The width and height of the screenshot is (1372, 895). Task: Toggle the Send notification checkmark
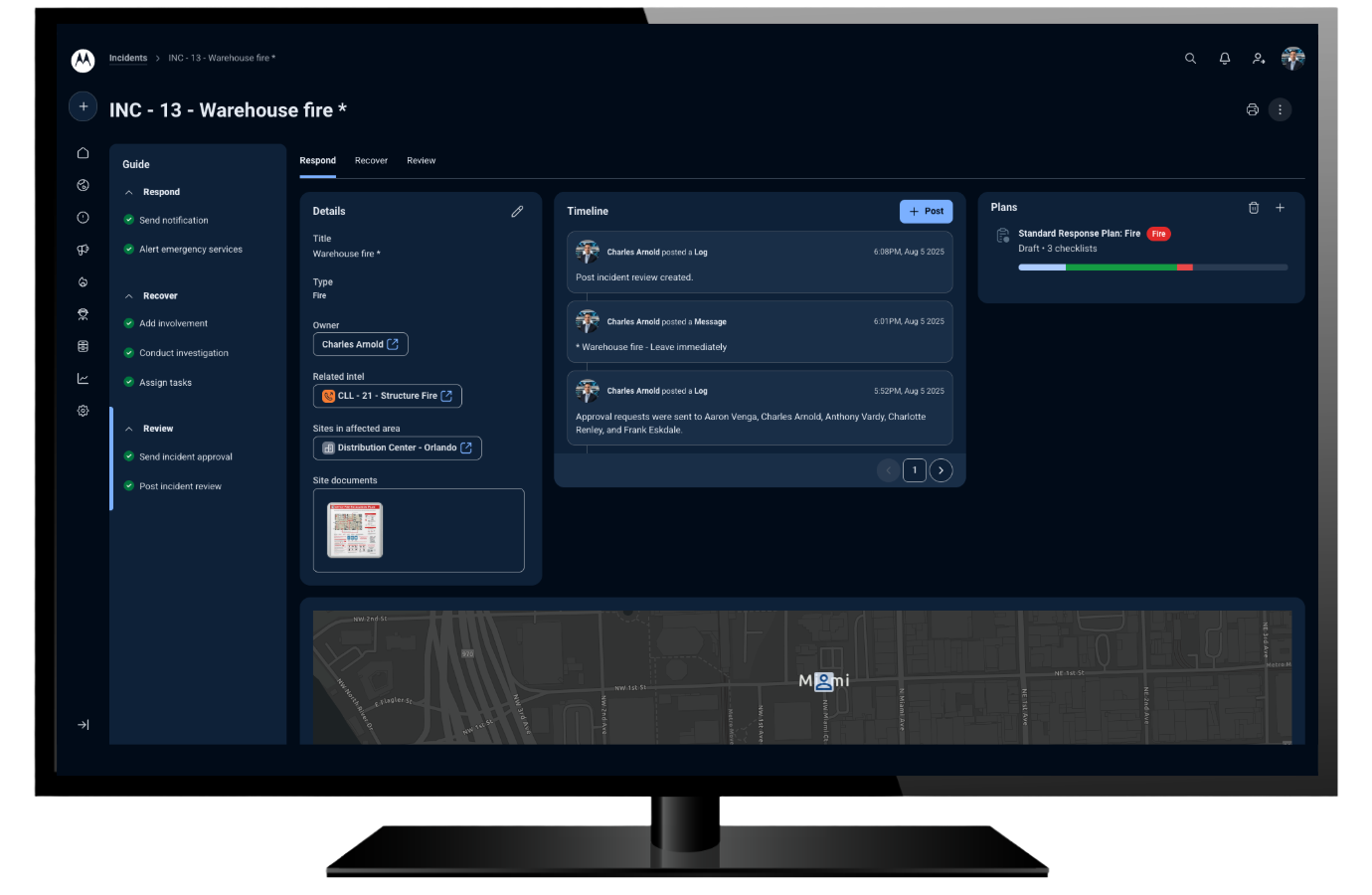(129, 220)
